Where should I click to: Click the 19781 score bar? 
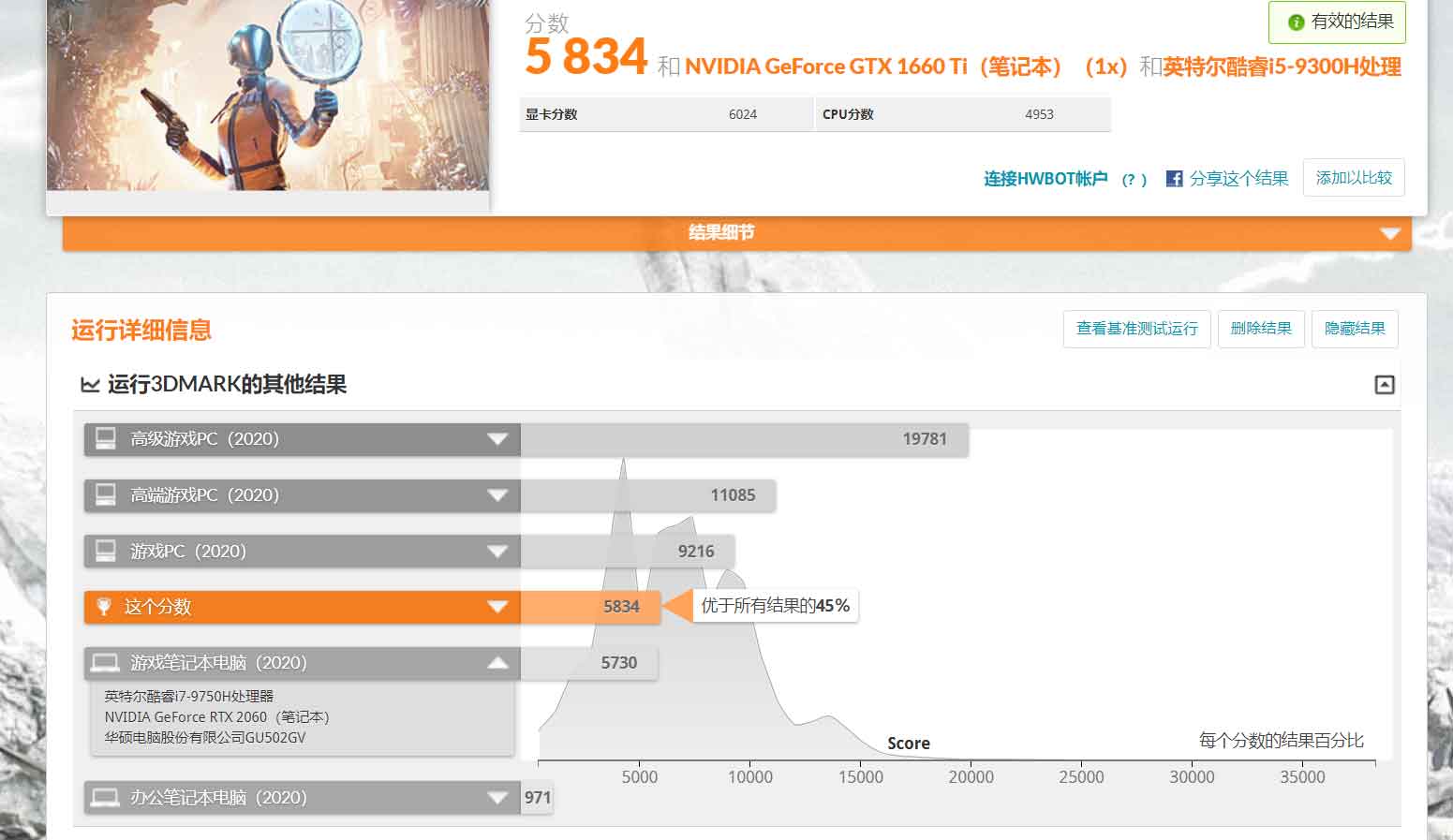(x=745, y=439)
